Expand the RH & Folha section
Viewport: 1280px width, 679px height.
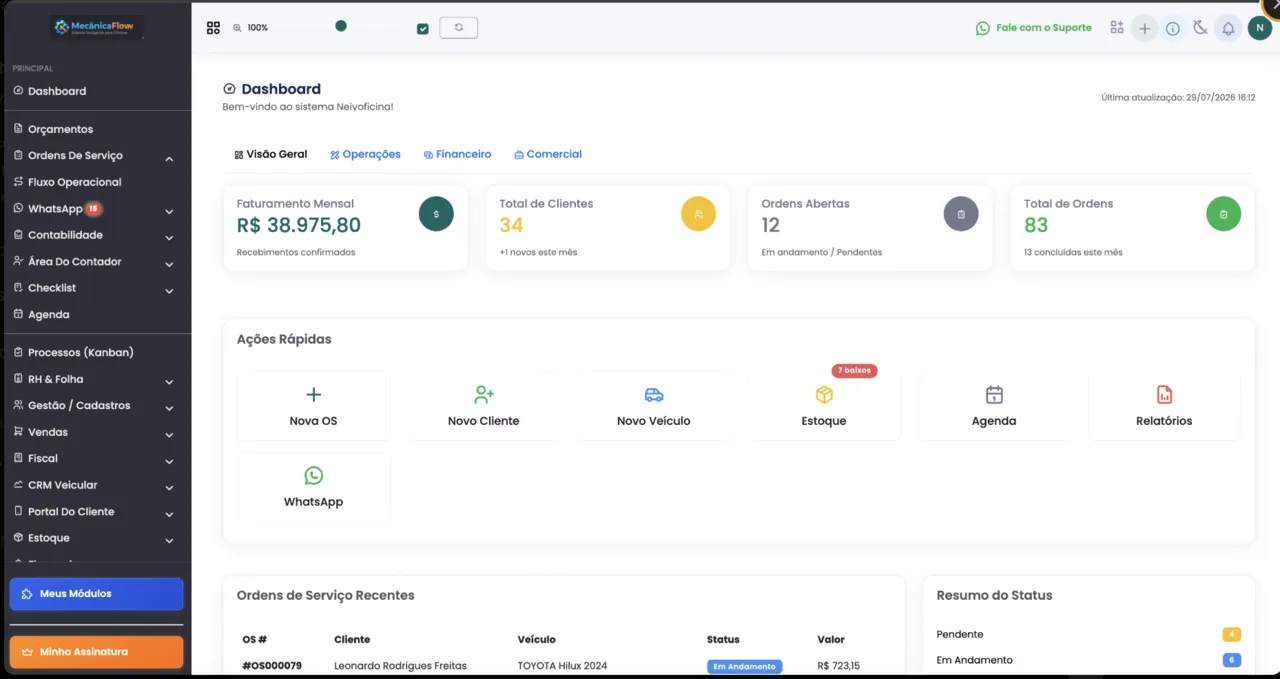(x=169, y=381)
